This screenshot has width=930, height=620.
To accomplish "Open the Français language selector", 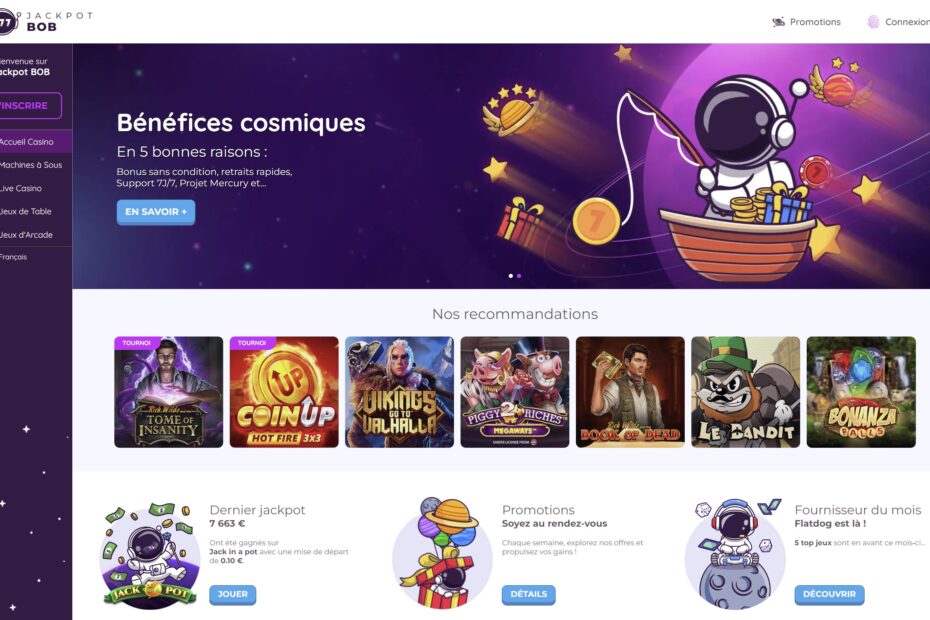I will (14, 257).
